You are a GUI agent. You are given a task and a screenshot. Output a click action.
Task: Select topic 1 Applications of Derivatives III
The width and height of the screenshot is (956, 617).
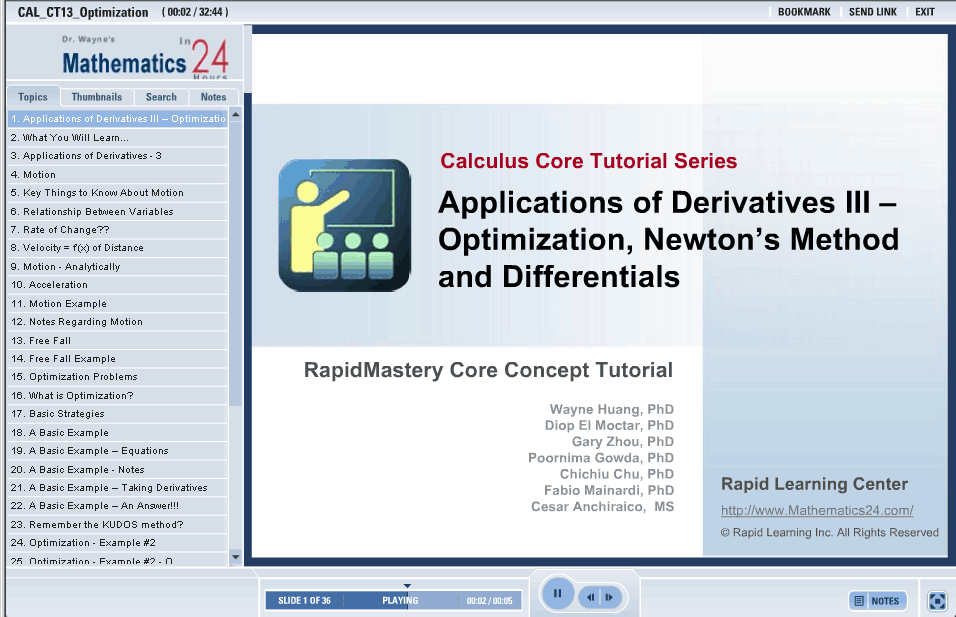point(118,118)
